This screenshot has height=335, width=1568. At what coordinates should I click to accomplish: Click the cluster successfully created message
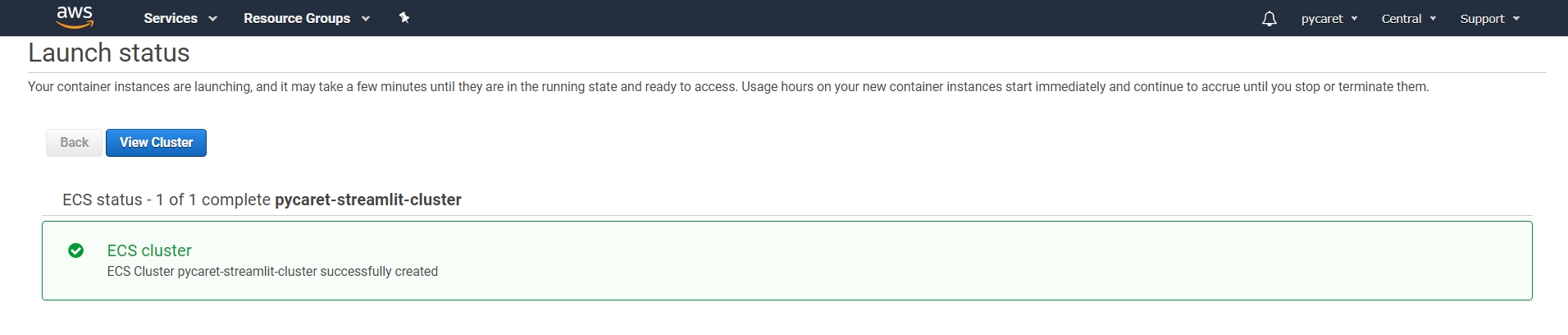[272, 272]
